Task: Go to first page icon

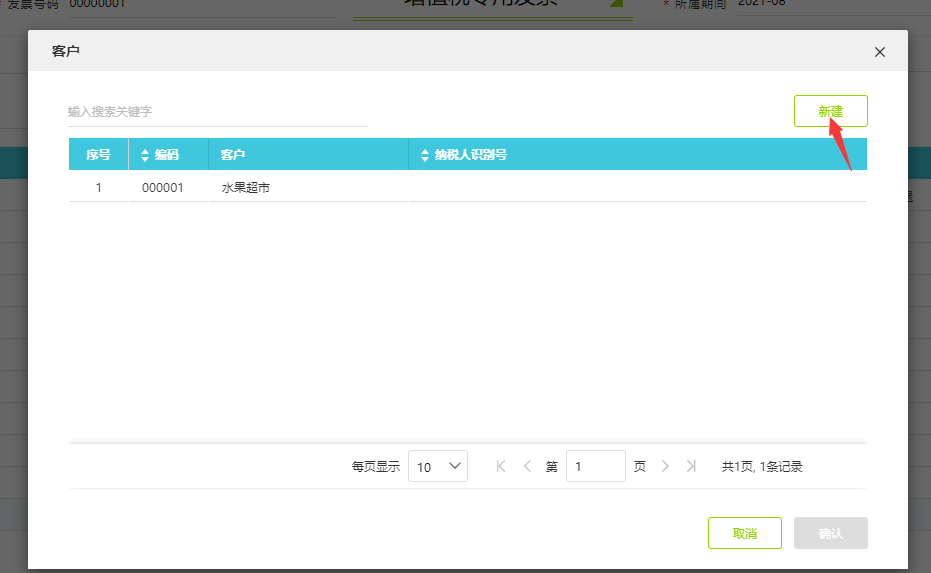Action: pos(501,466)
